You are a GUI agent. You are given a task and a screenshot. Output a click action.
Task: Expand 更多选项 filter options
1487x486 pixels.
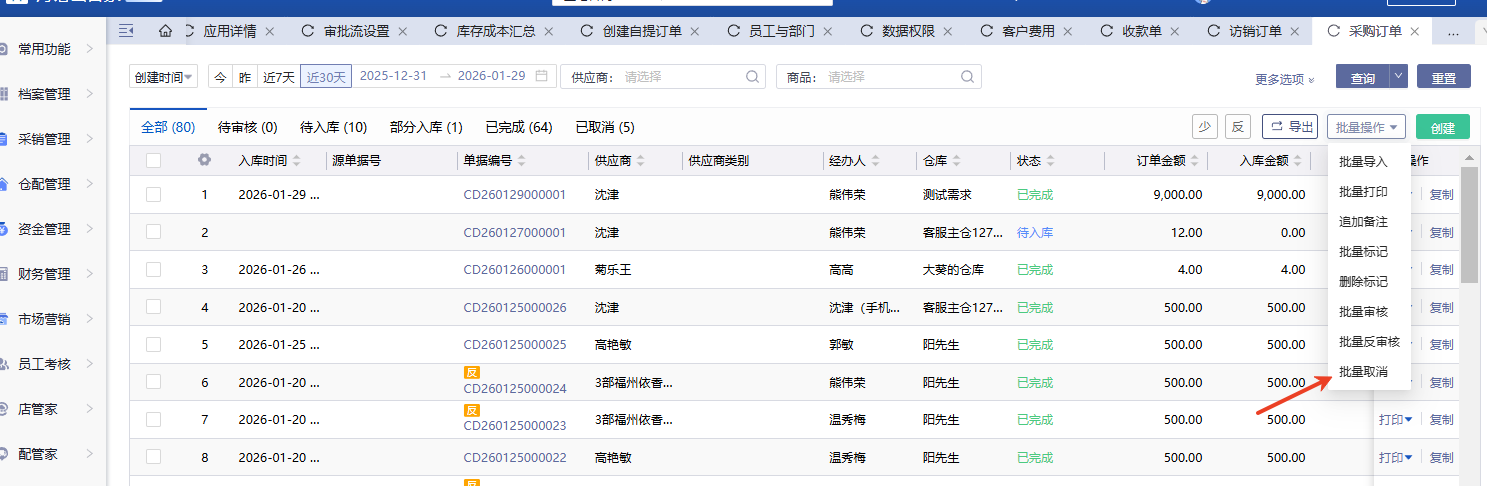(1285, 79)
